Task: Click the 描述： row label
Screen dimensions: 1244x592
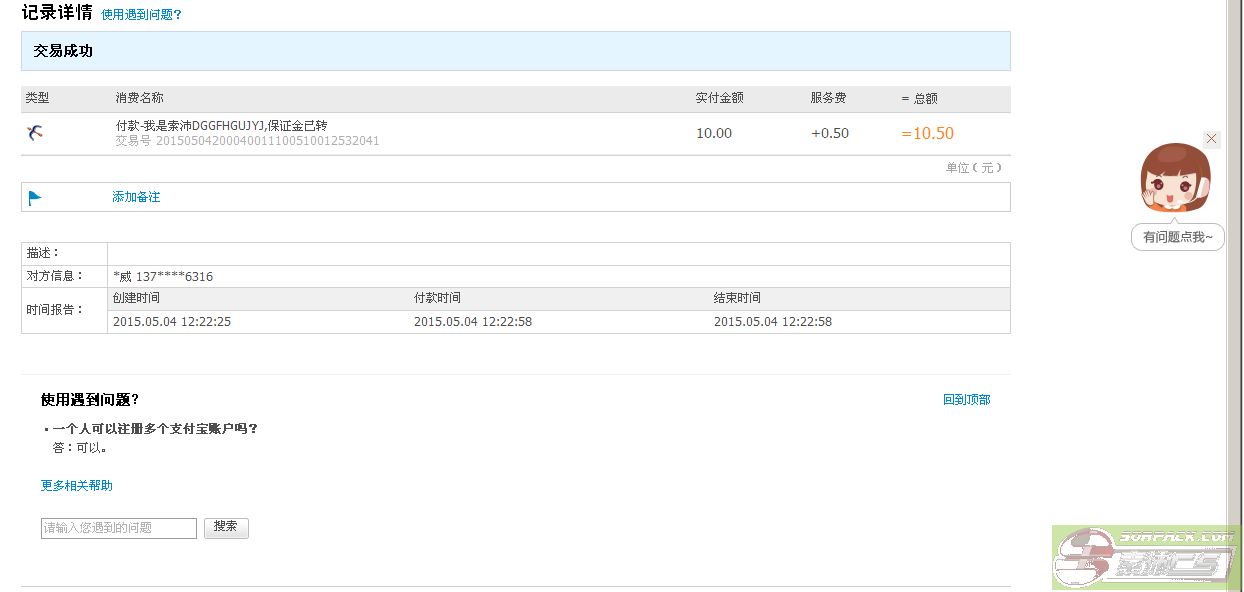Action: pyautogui.click(x=43, y=253)
